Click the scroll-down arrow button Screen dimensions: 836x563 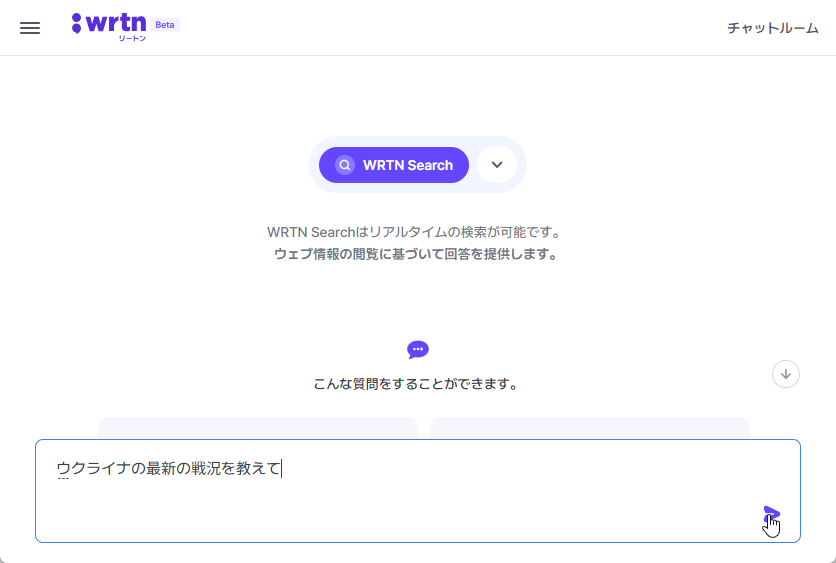click(785, 374)
